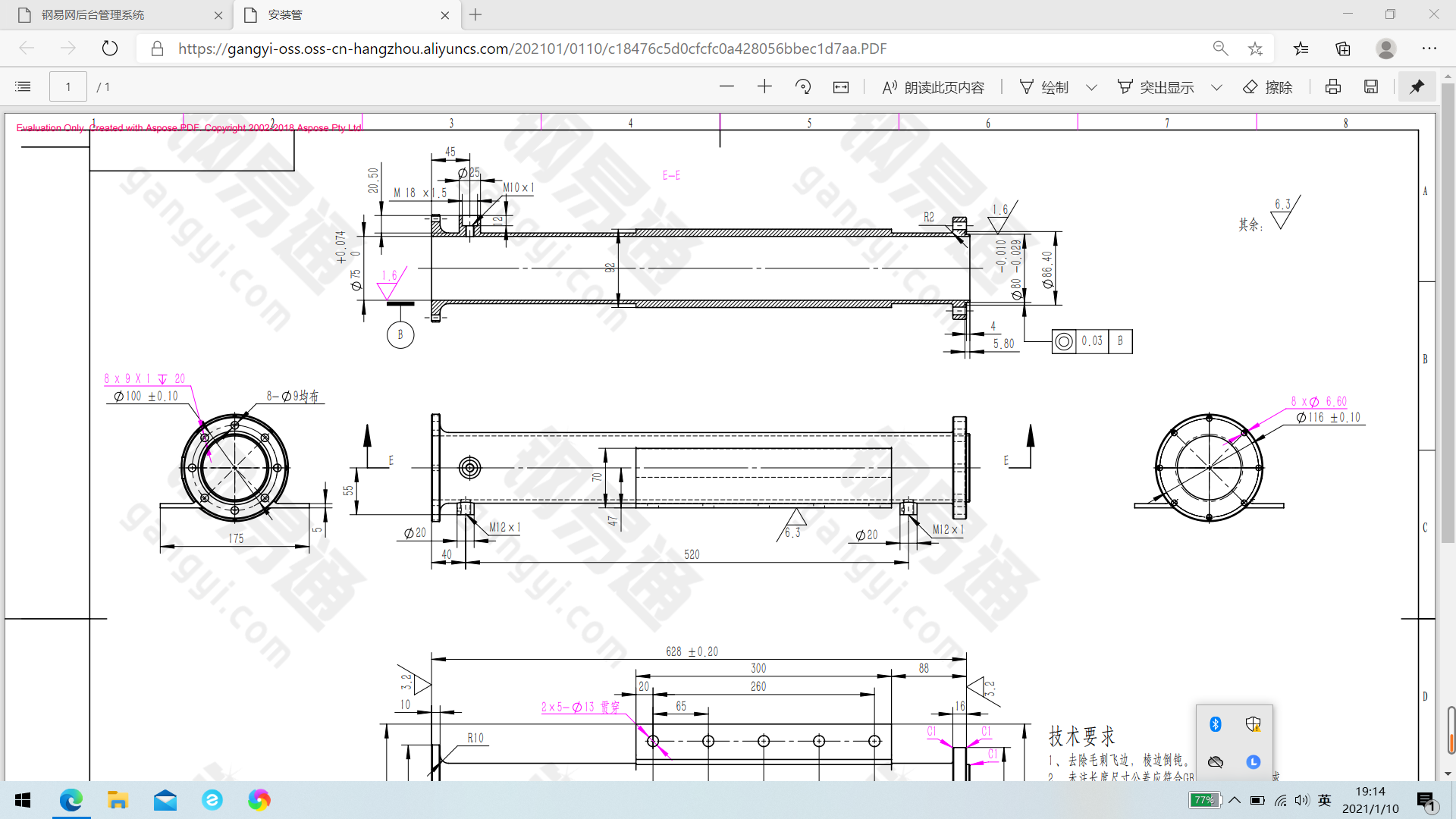Viewport: 1456px width, 819px height.
Task: Start Read Aloud (朗读此页内容)
Action: coord(933,87)
